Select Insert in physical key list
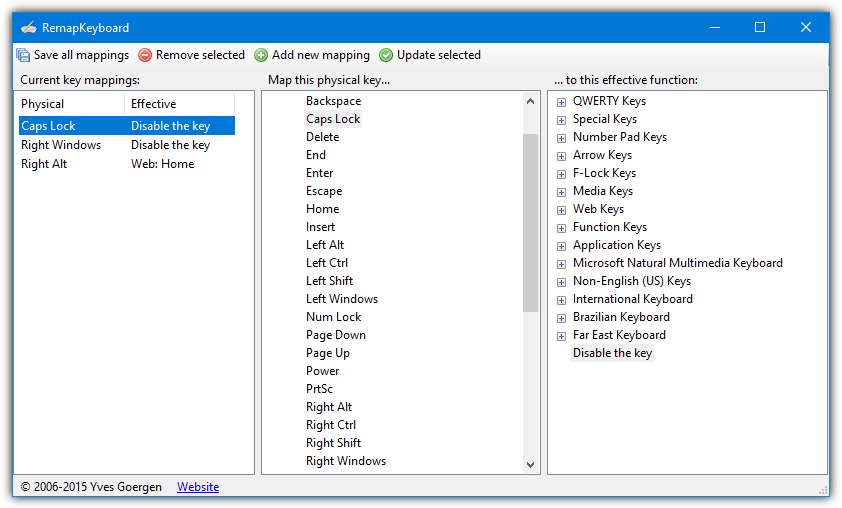The width and height of the screenshot is (842, 508). [321, 227]
